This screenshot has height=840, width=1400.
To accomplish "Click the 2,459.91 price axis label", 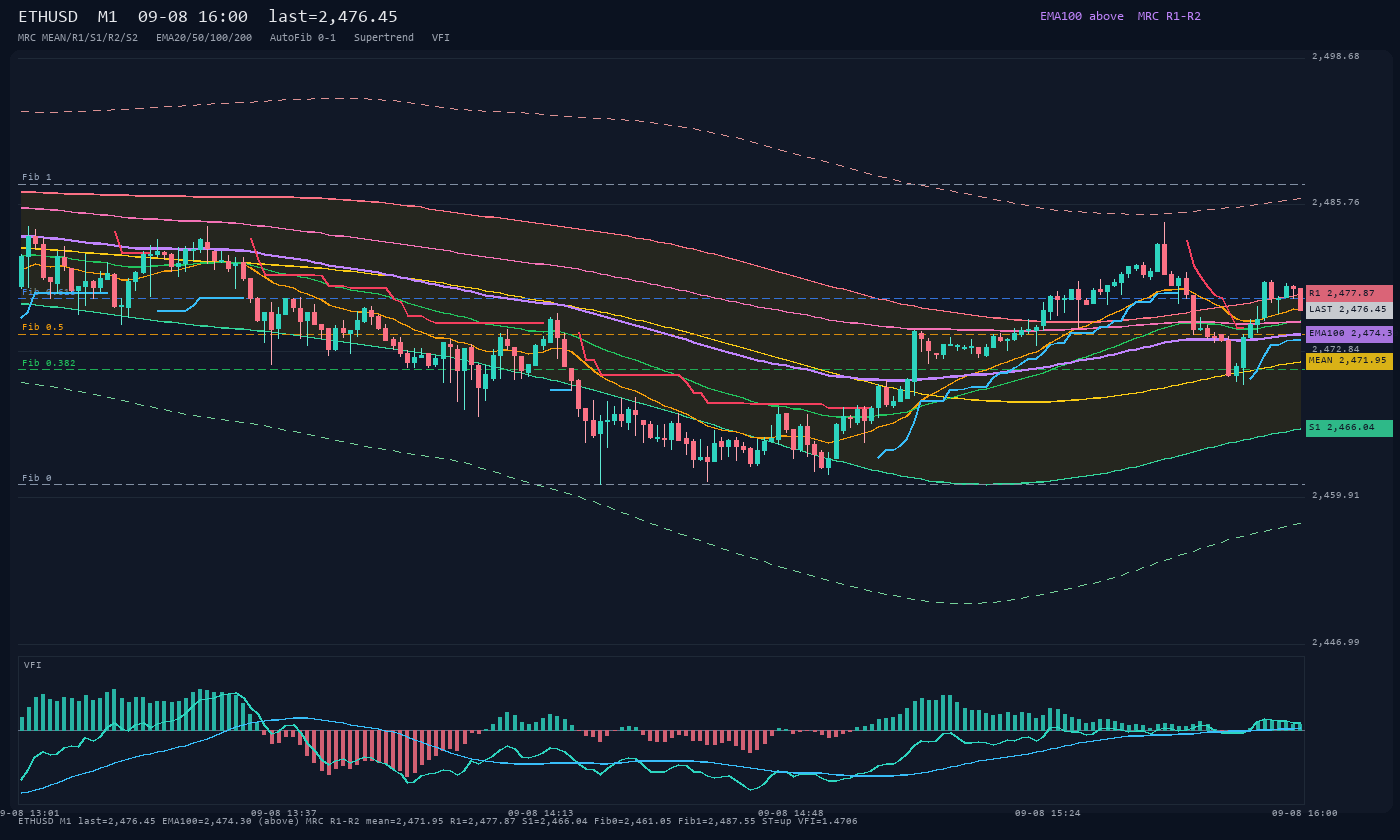I will click(x=1336, y=495).
